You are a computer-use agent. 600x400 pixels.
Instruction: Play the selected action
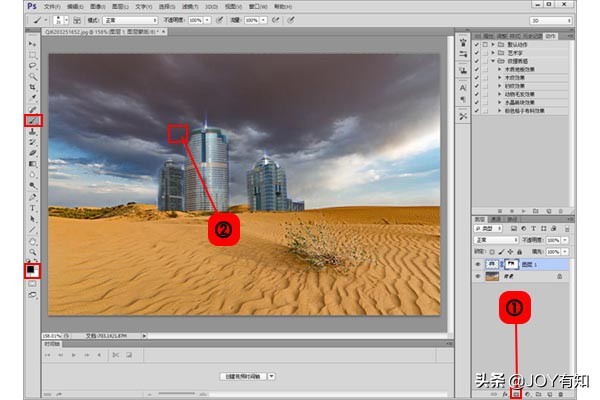pyautogui.click(x=523, y=211)
